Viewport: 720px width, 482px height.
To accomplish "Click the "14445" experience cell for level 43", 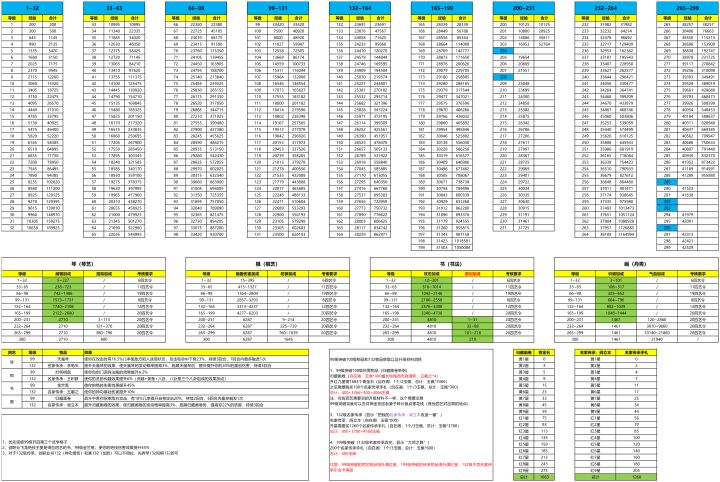I will tap(114, 90).
